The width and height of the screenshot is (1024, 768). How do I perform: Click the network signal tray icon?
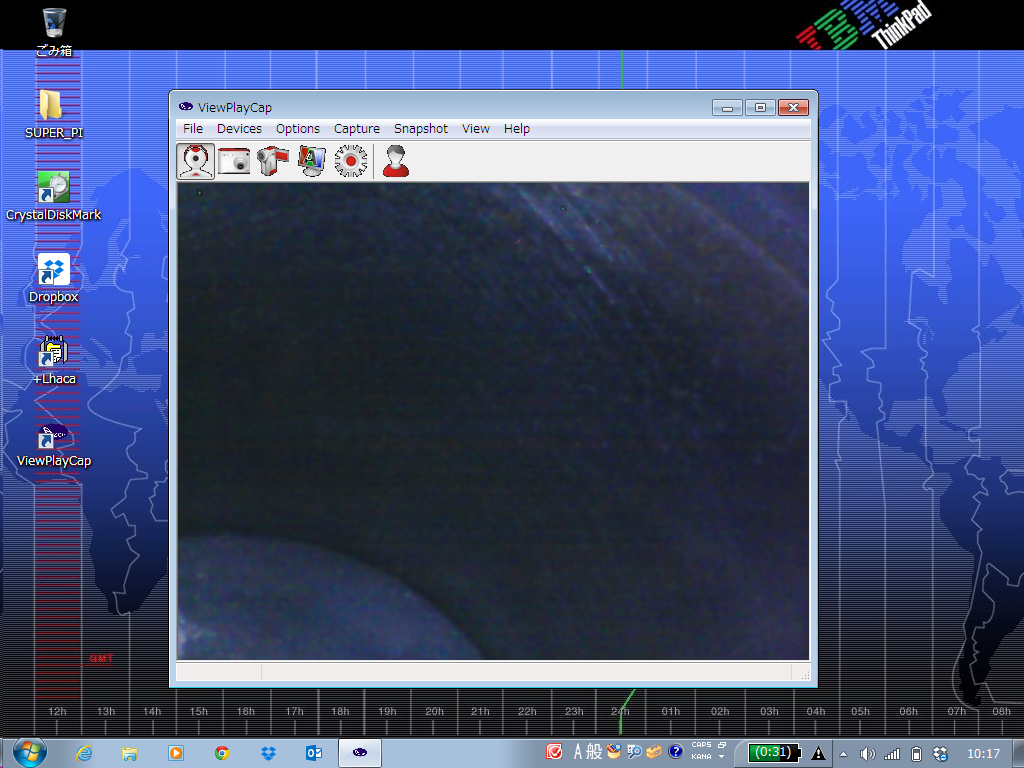[x=891, y=754]
